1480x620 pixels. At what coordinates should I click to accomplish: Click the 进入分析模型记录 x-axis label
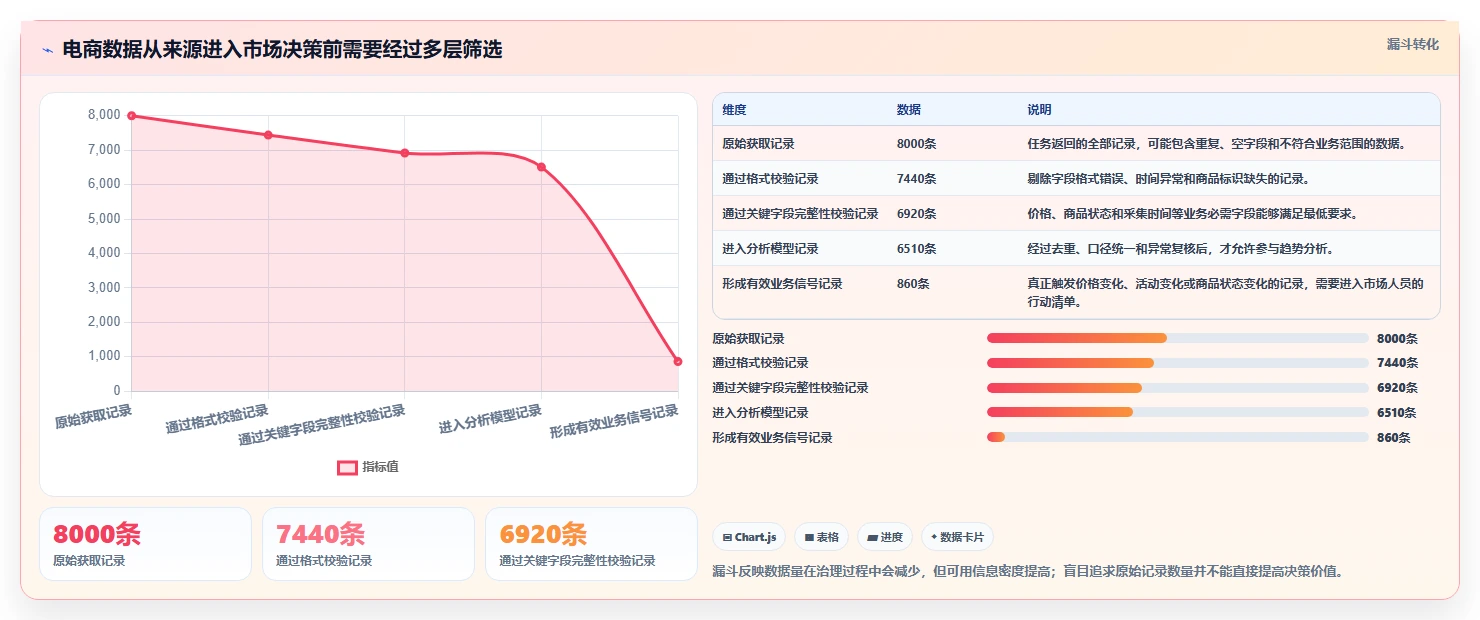490,420
